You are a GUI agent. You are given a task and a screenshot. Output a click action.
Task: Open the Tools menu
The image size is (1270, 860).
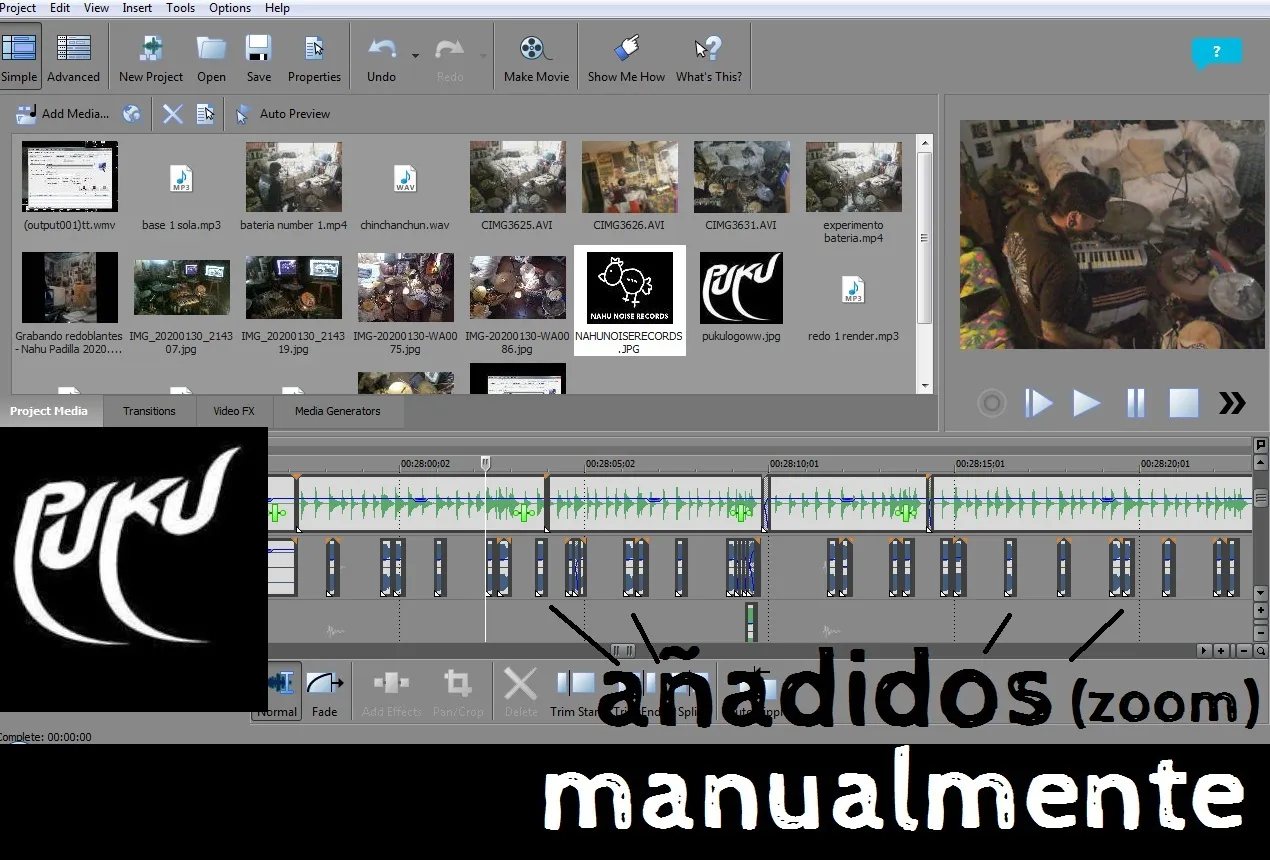pos(180,8)
